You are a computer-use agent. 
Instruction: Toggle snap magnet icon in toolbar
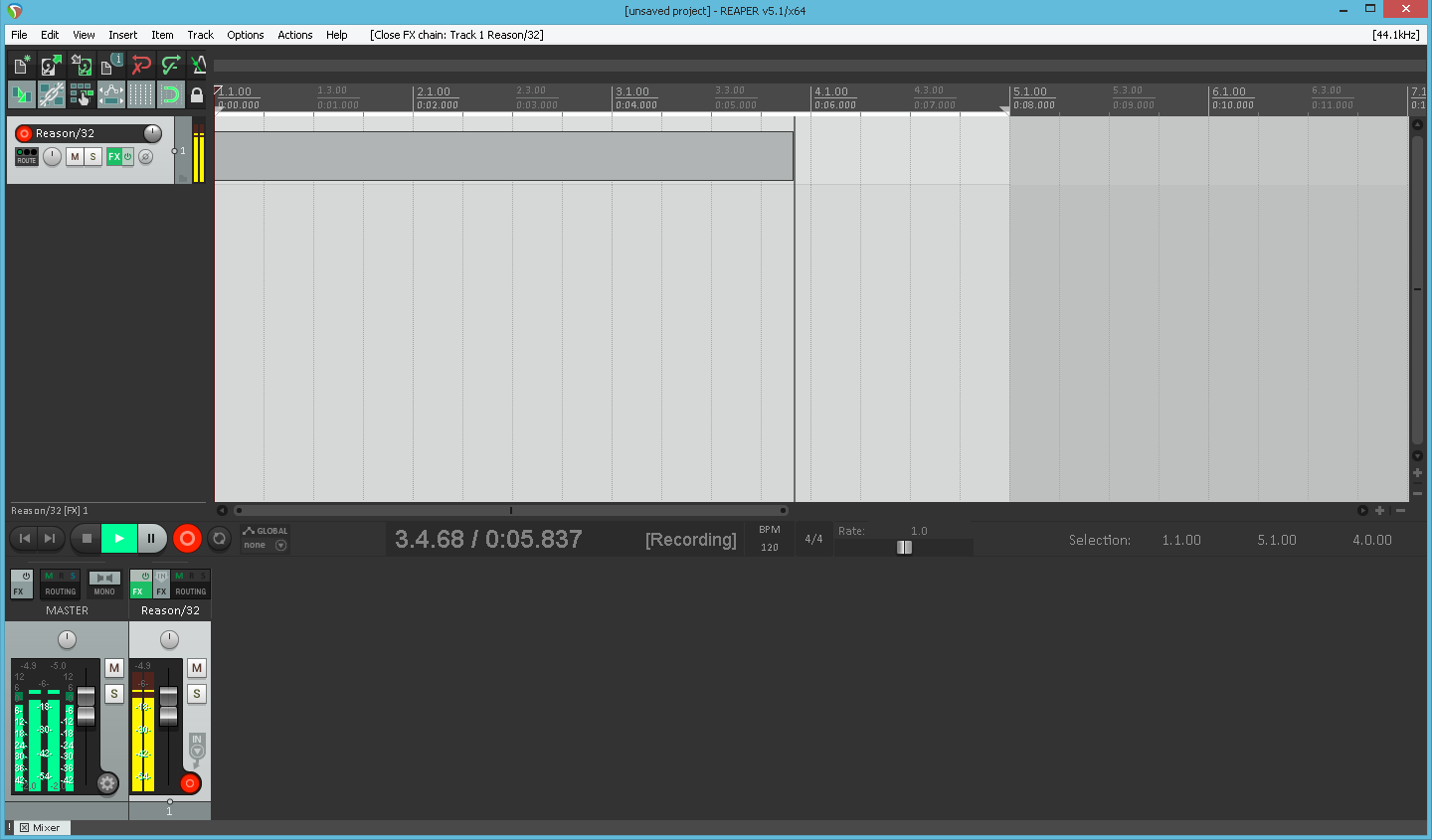pos(170,95)
